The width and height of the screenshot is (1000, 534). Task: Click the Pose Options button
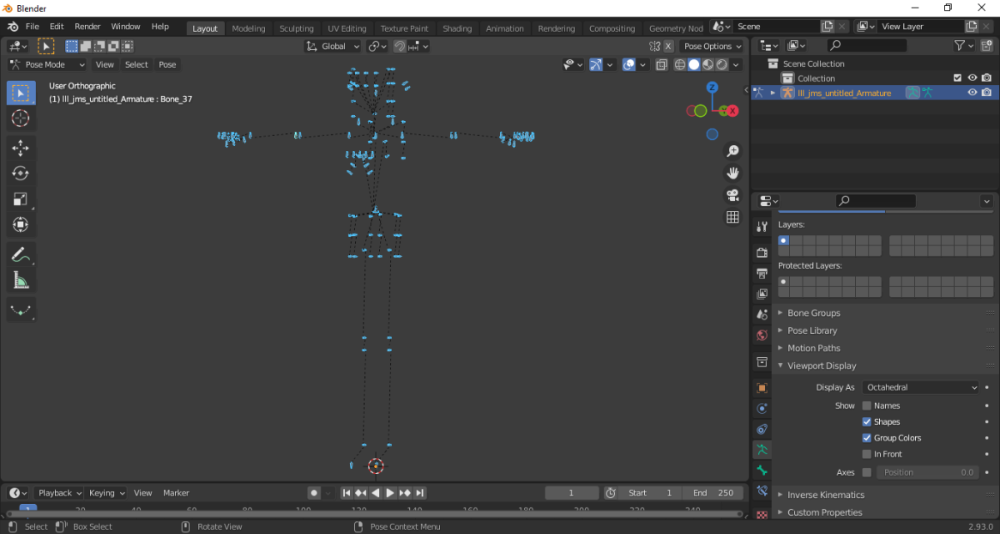(x=712, y=46)
